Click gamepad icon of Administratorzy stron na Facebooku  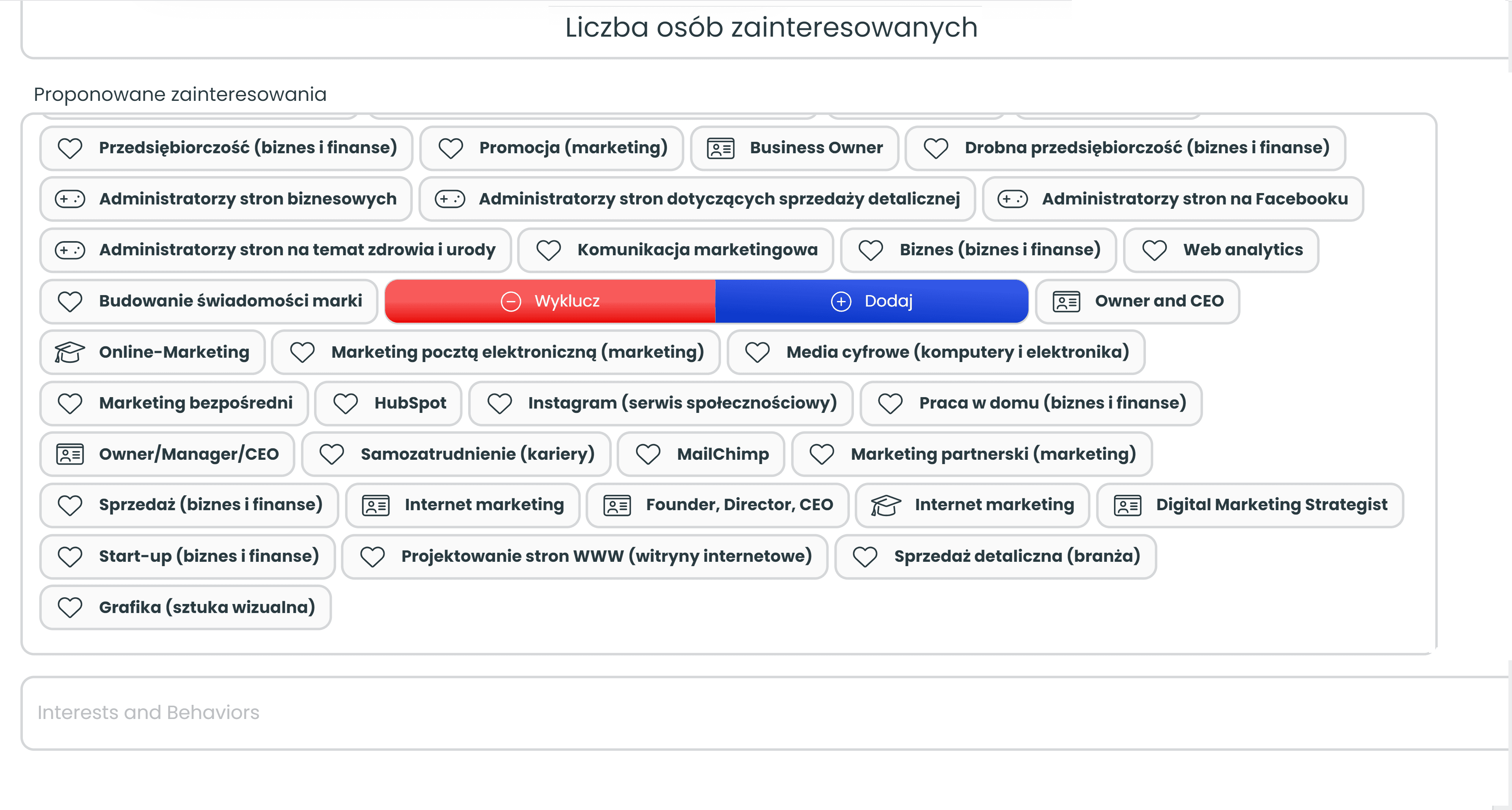point(1012,199)
